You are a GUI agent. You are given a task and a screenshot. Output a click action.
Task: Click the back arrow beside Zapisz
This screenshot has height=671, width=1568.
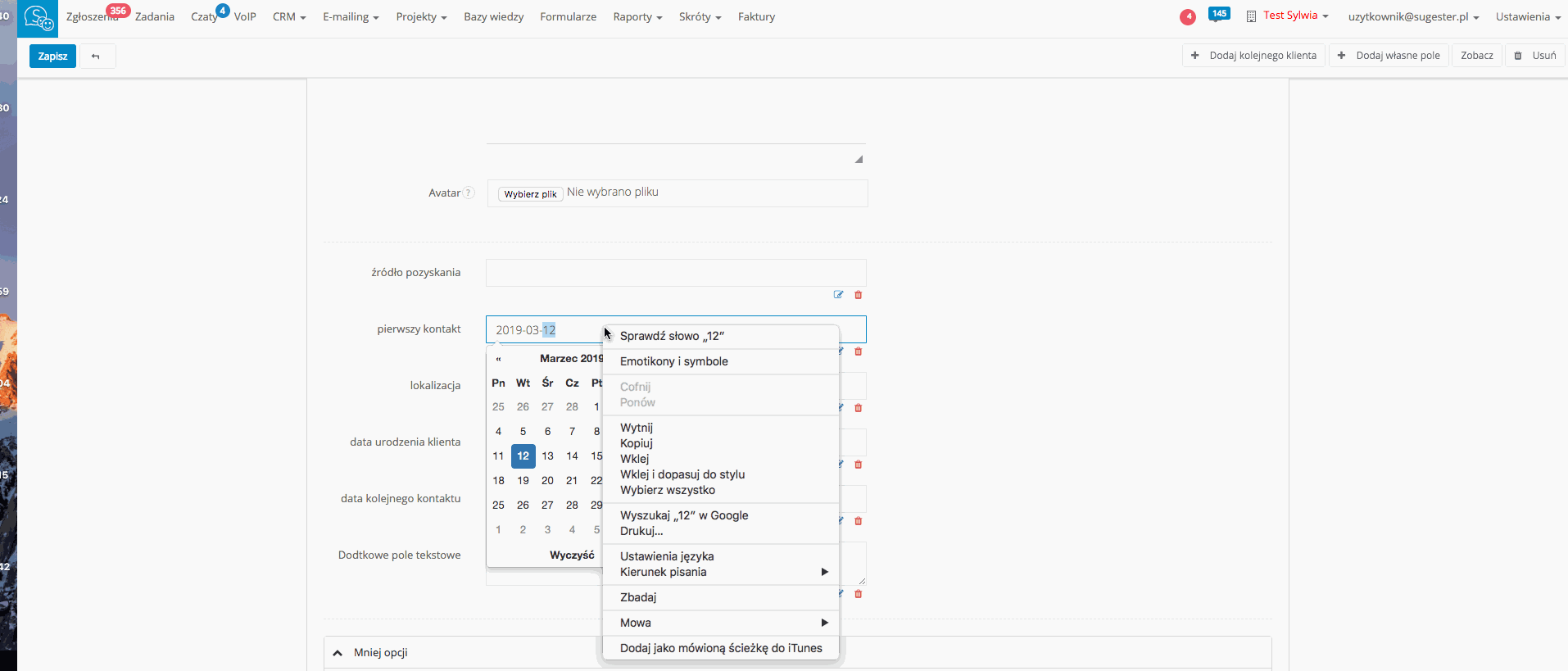[96, 57]
